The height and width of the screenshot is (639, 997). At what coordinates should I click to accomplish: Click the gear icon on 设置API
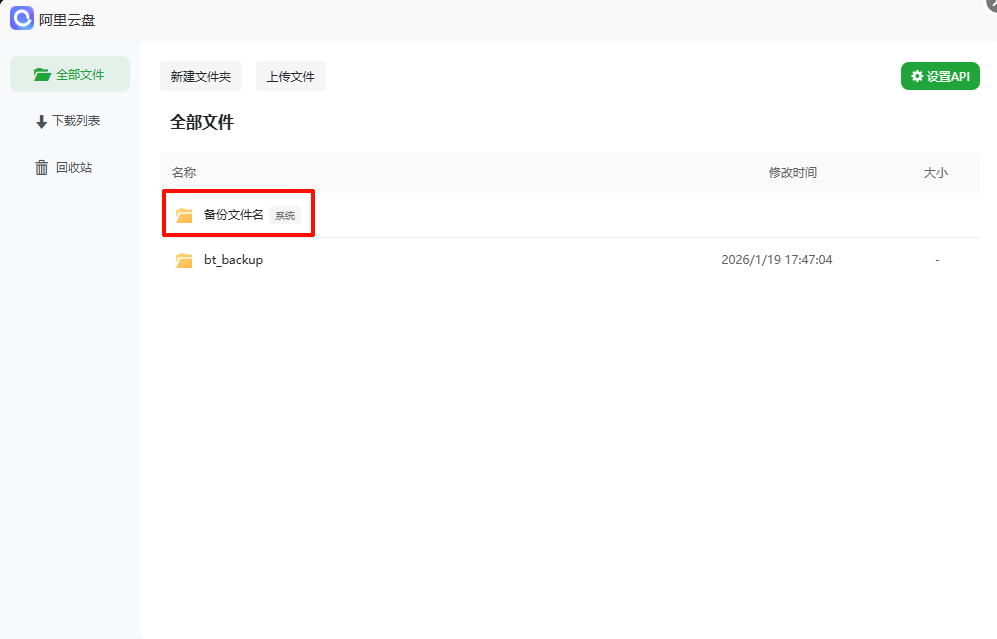[x=917, y=77]
